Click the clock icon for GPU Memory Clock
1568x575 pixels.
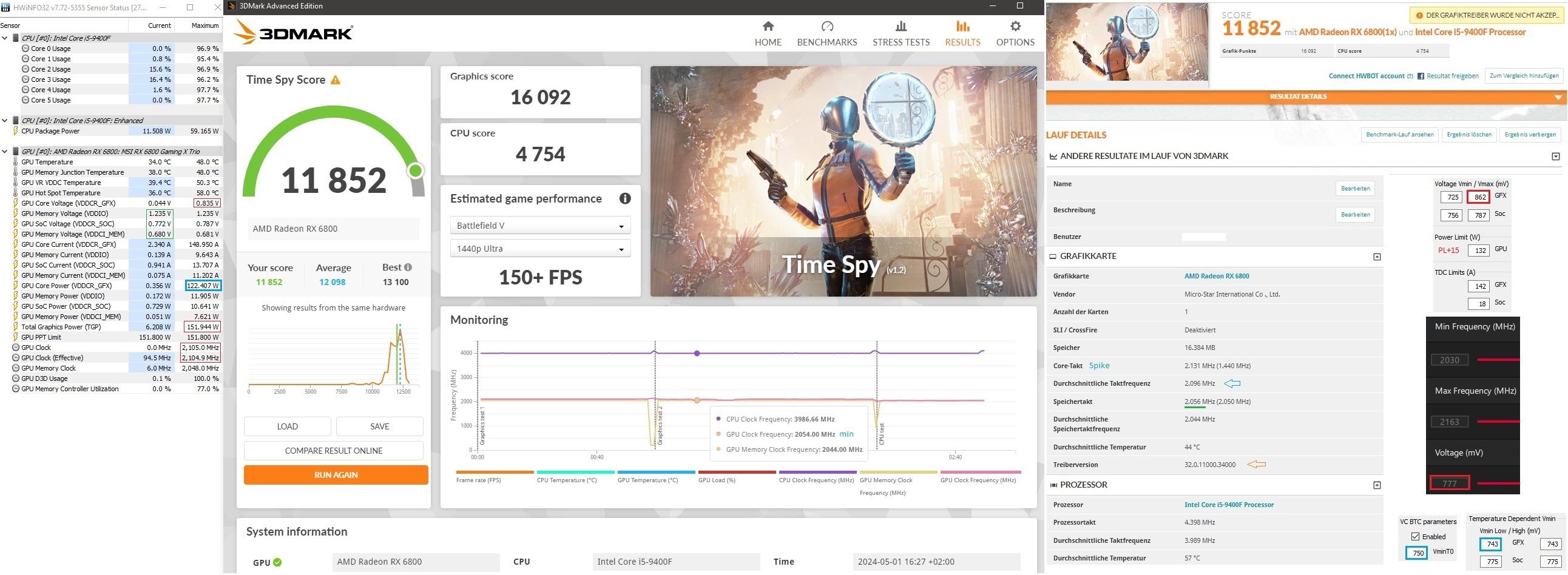(x=16, y=368)
